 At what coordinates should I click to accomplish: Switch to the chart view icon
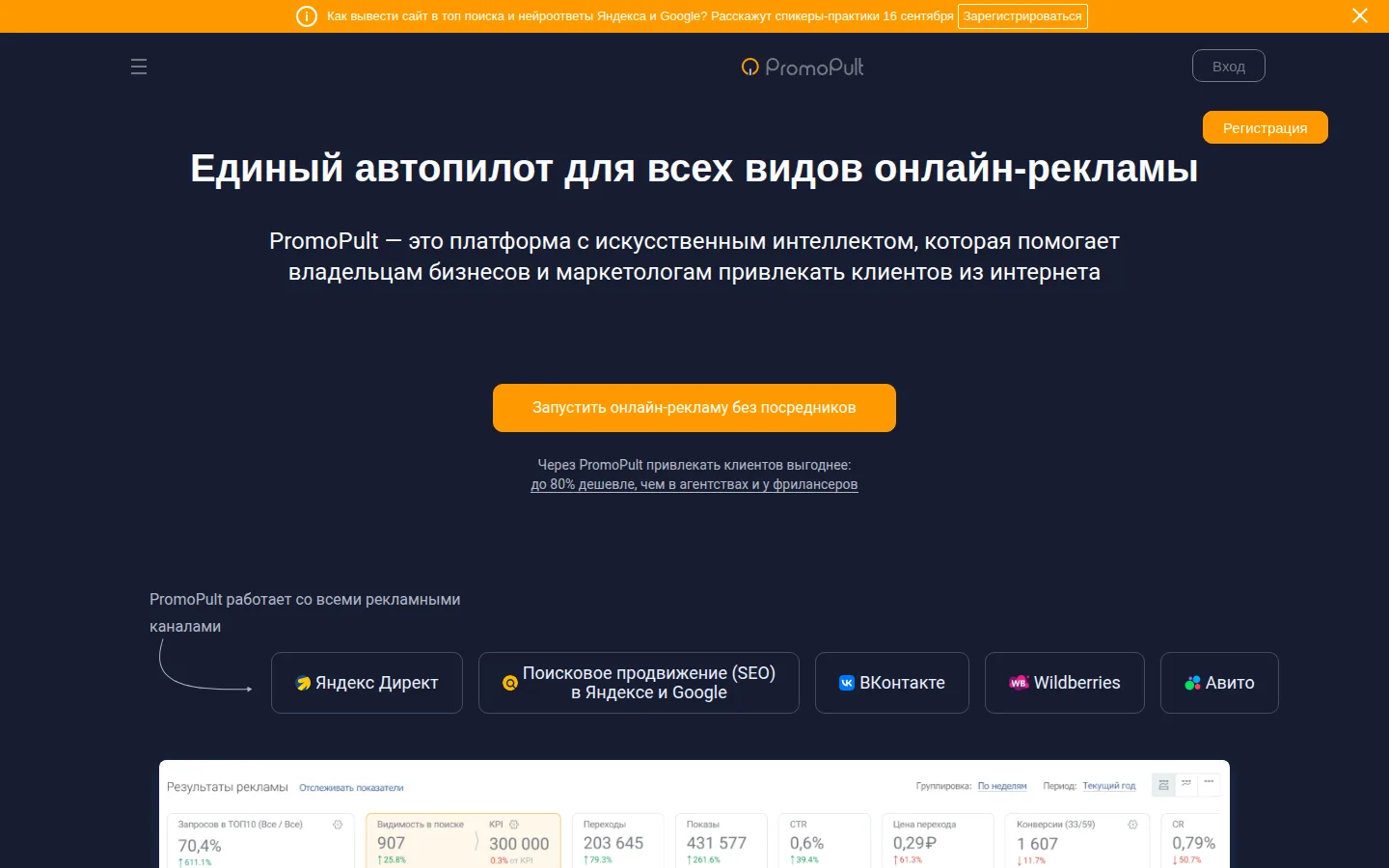click(x=1186, y=783)
